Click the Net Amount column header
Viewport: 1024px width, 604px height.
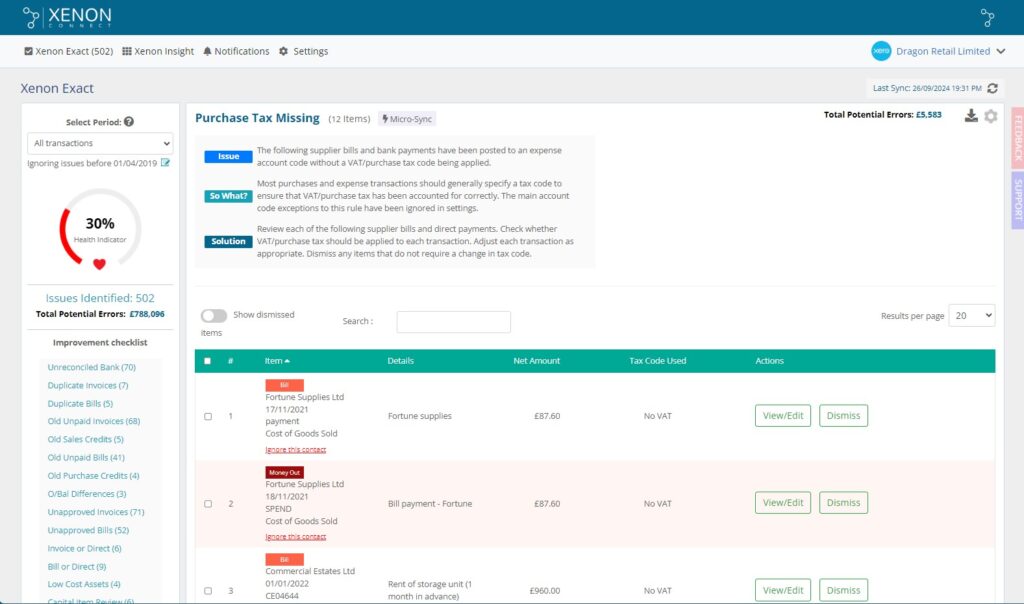[536, 361]
